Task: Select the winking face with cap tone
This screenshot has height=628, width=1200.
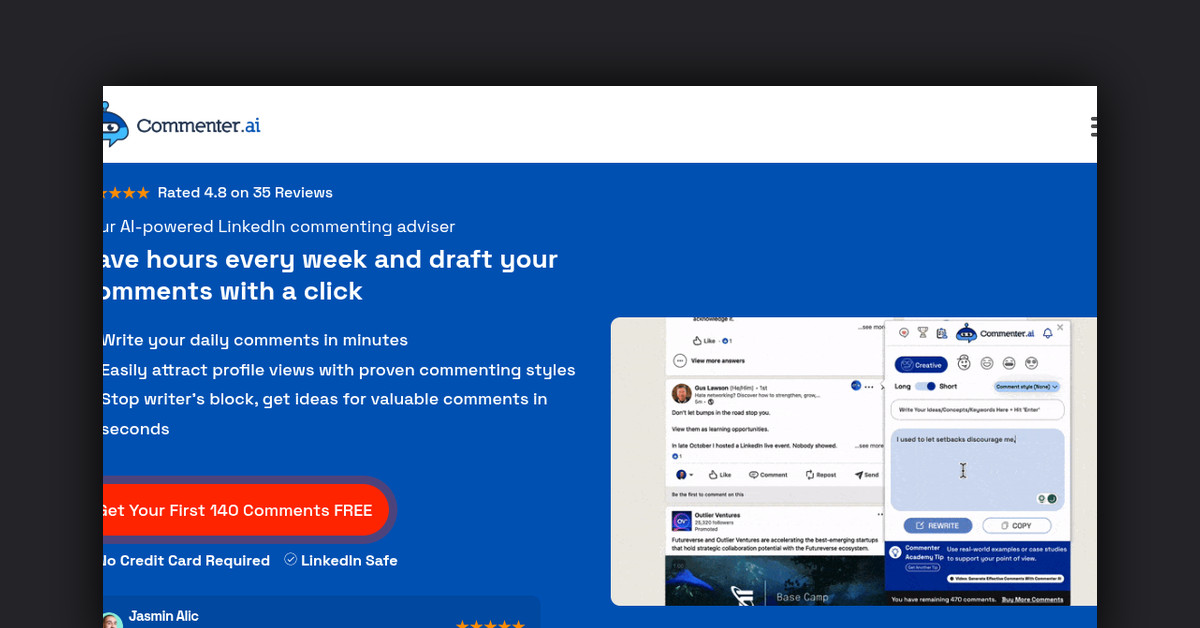Action: tap(964, 363)
